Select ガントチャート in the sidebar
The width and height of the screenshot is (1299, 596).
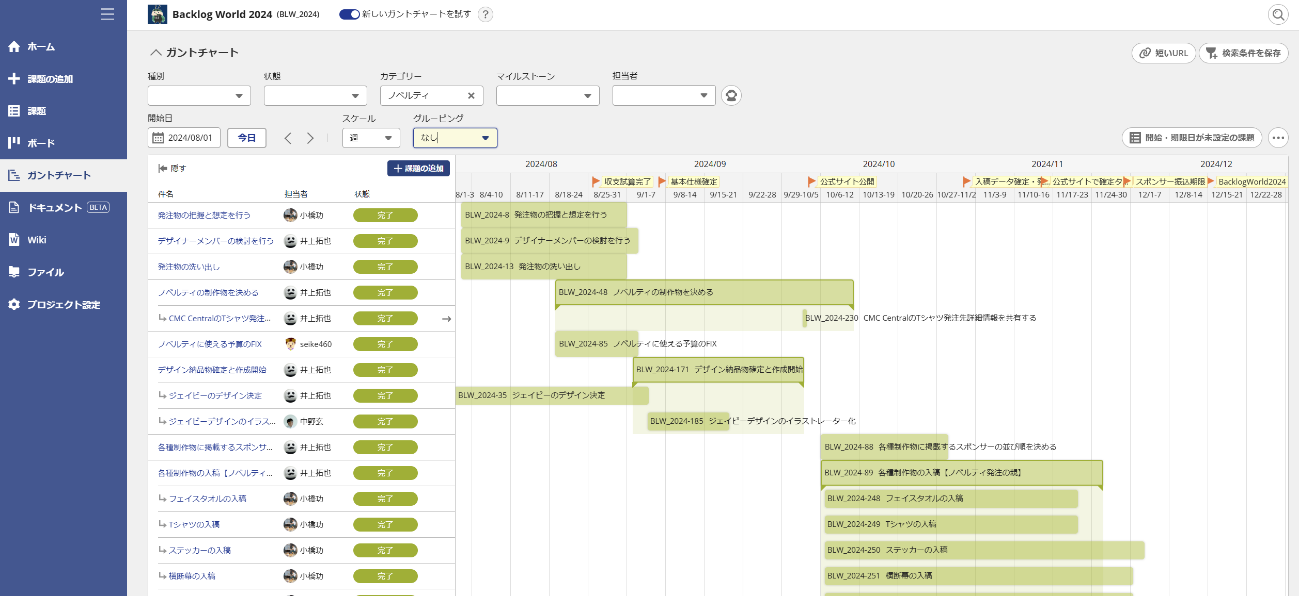pyautogui.click(x=63, y=175)
